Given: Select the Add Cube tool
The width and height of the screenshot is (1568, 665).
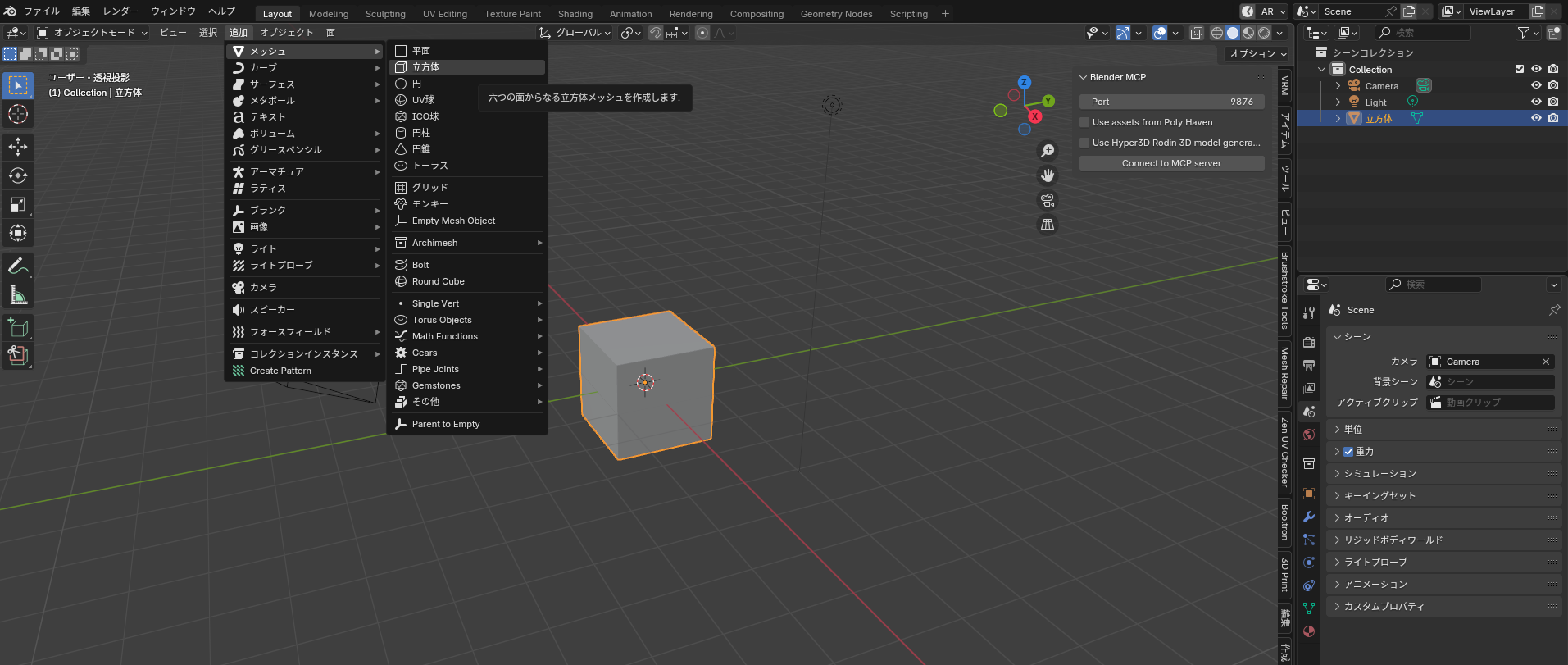Looking at the screenshot, I should (x=18, y=328).
